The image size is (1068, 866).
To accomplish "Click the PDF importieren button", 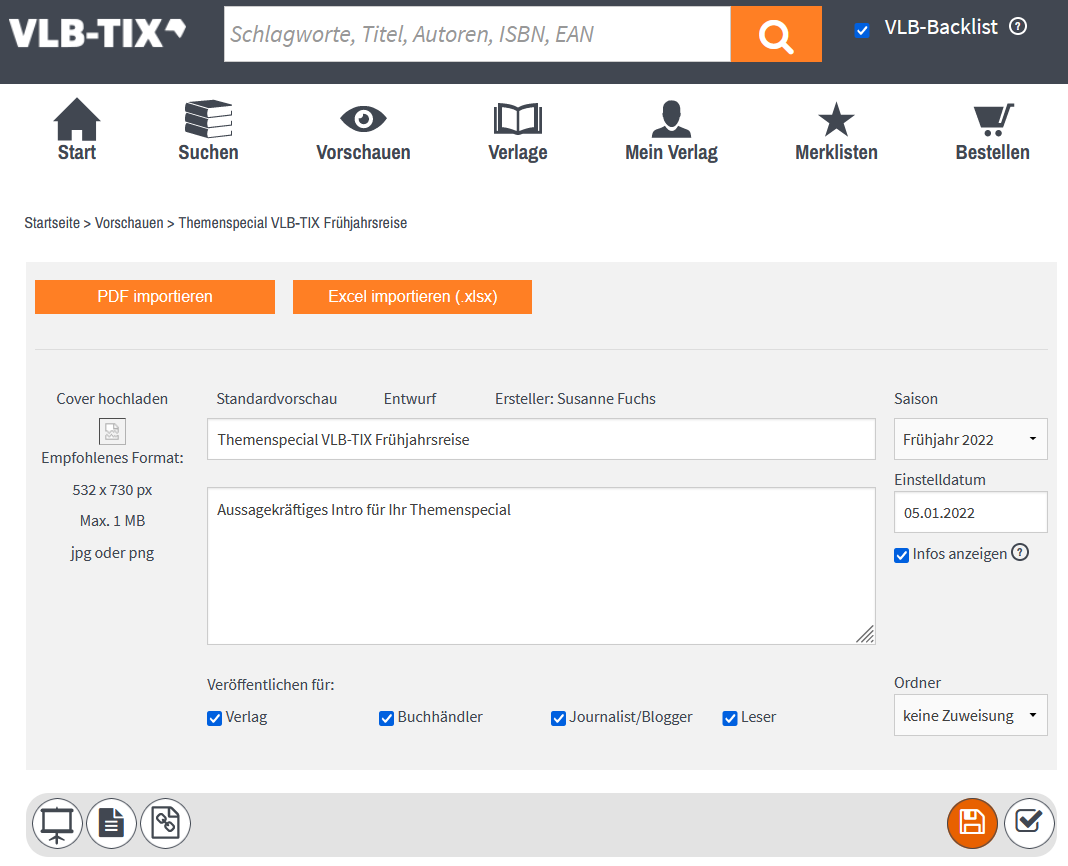I will tap(155, 297).
